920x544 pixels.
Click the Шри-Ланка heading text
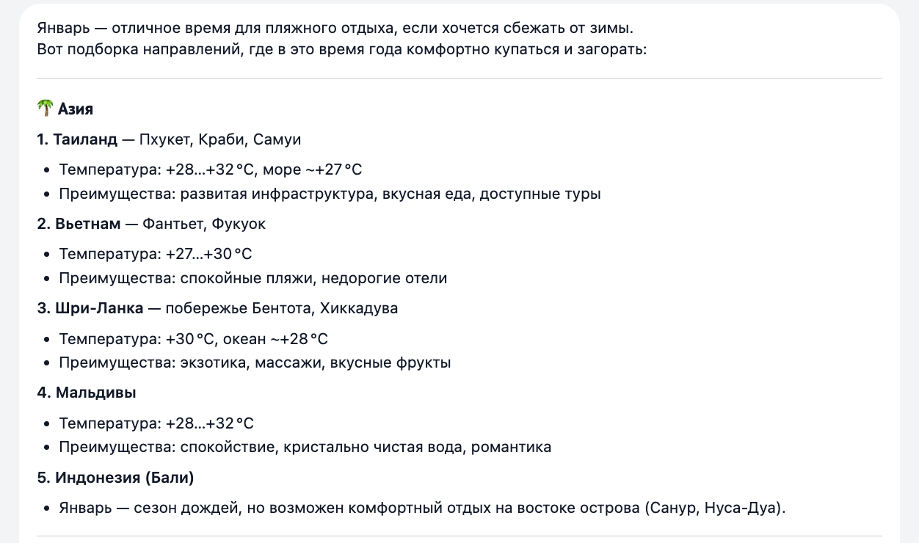coord(91,308)
